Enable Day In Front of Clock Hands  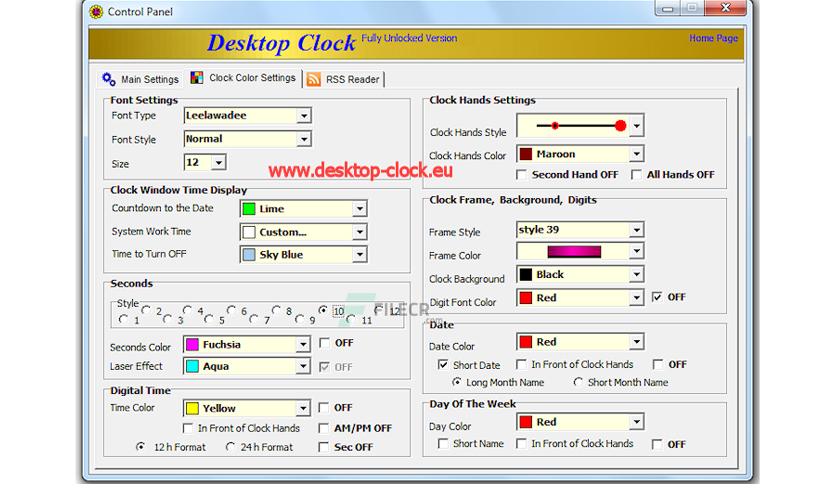[x=521, y=443]
